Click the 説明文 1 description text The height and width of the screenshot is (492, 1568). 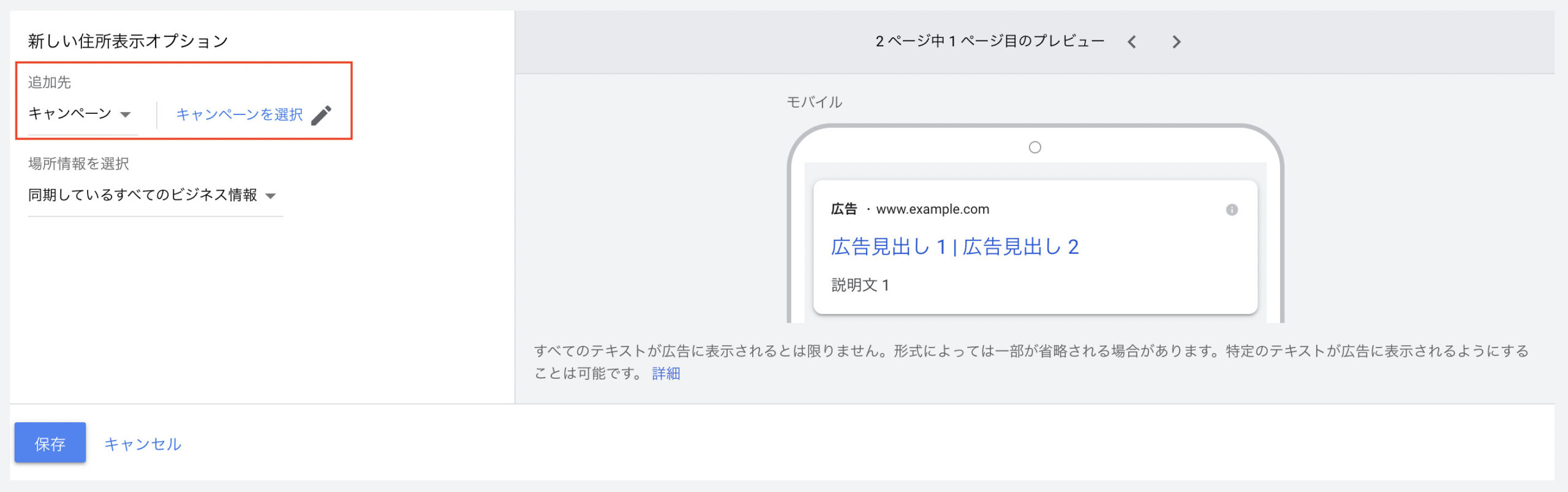click(x=860, y=285)
